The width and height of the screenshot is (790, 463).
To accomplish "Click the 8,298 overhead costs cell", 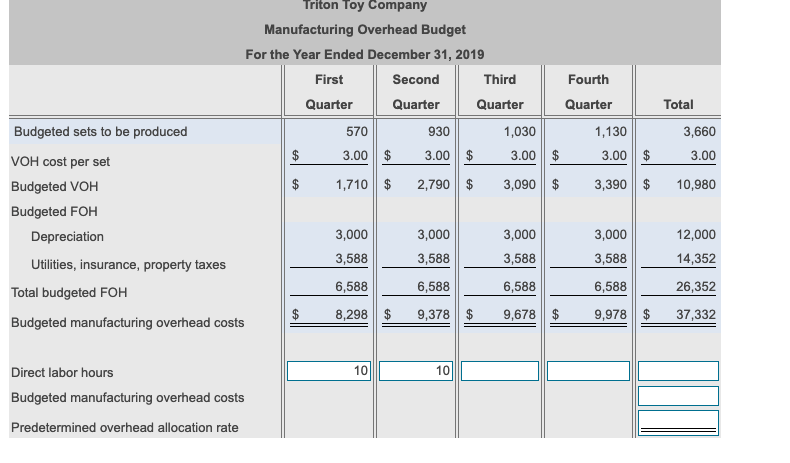I will (352, 314).
